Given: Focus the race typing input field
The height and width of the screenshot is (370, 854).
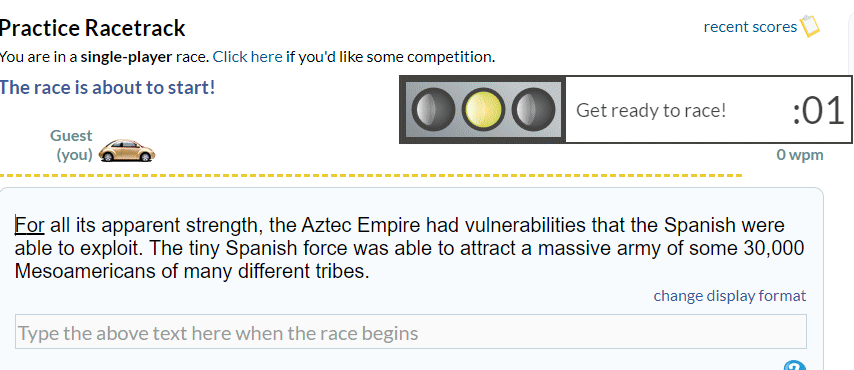Looking at the screenshot, I should [x=411, y=332].
